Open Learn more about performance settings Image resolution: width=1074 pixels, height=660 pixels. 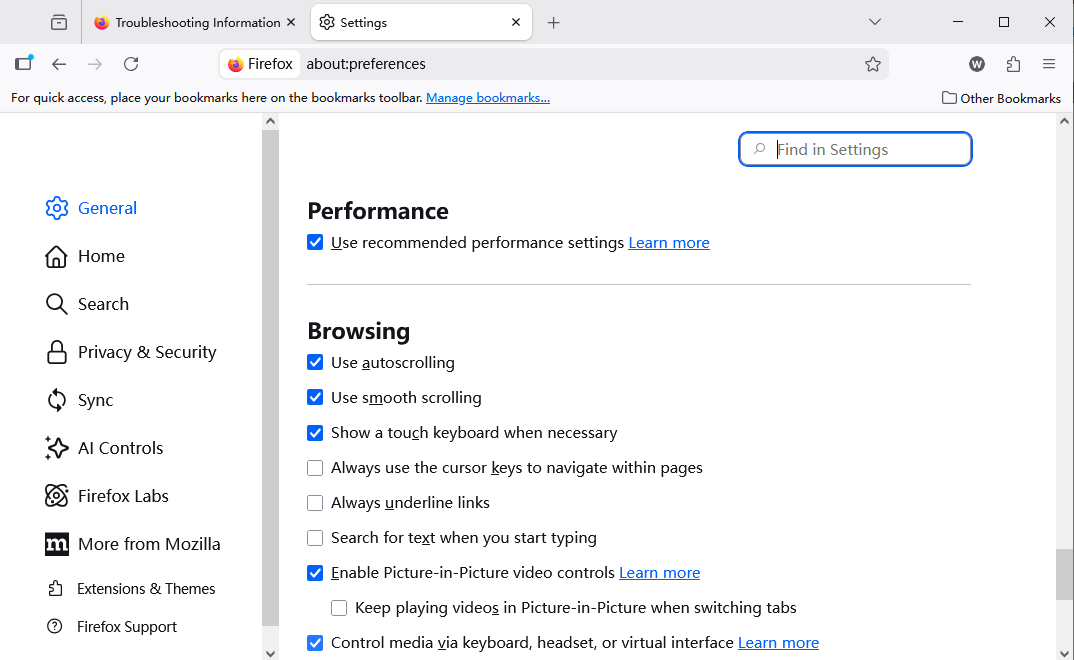(668, 242)
